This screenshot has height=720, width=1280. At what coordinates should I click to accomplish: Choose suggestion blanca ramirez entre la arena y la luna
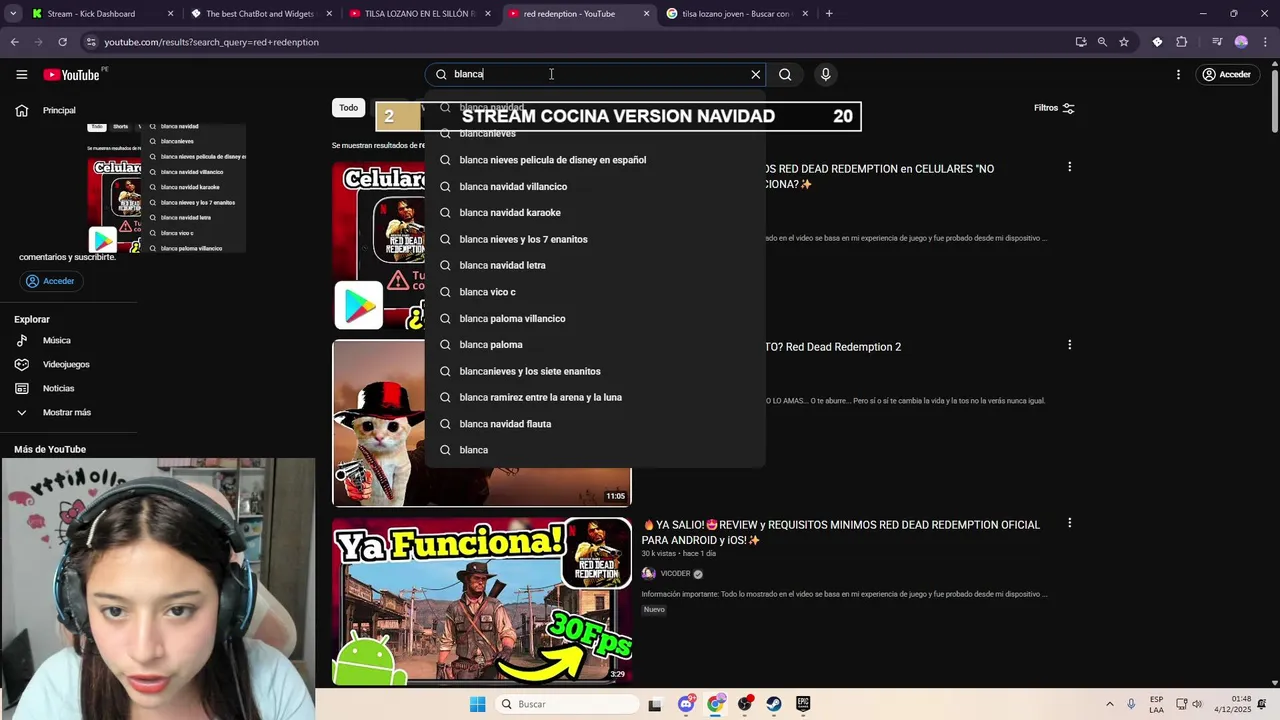click(595, 398)
